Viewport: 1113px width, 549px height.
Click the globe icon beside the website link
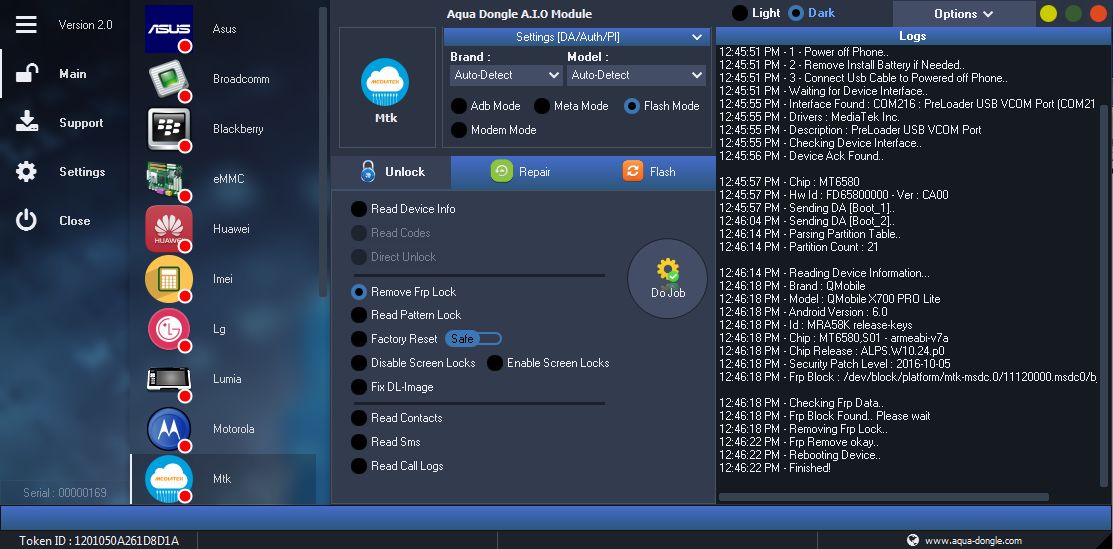tap(913, 540)
